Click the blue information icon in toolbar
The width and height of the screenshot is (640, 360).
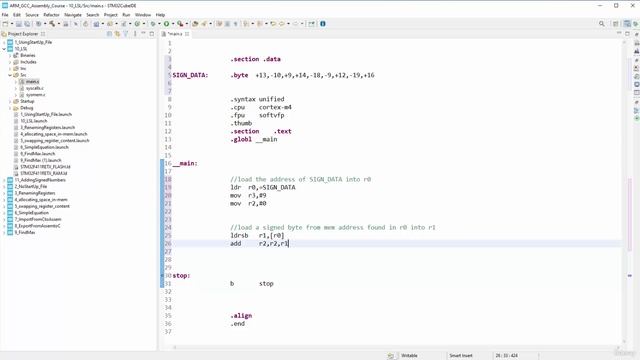(x=322, y=24)
